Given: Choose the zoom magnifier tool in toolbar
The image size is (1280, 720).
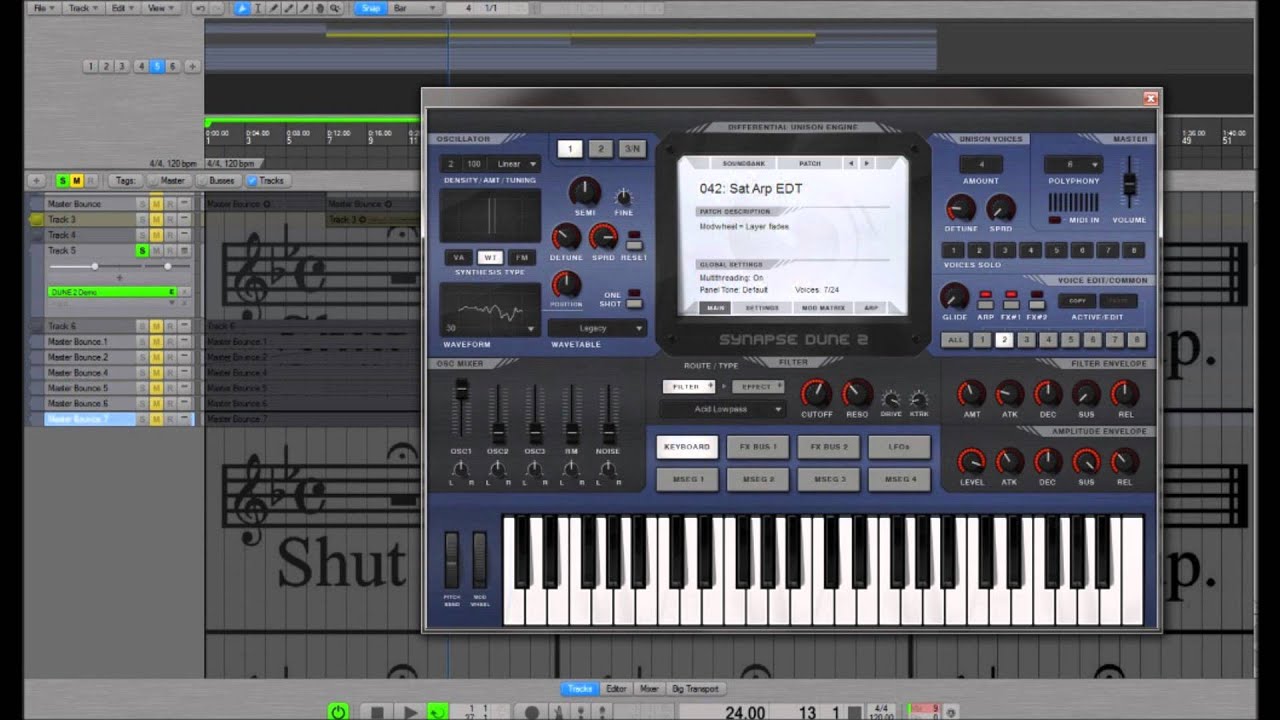Looking at the screenshot, I should point(335,8).
